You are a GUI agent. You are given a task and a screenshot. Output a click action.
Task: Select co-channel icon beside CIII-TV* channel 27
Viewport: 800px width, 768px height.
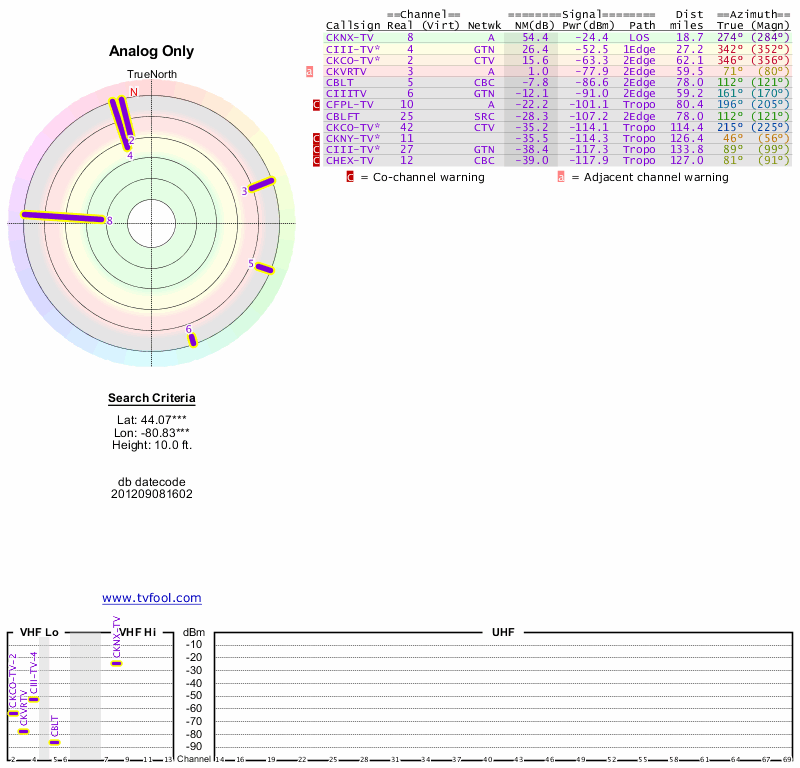point(317,149)
